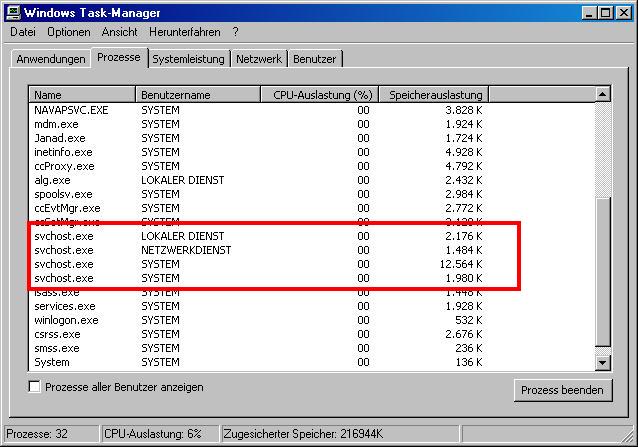Select the services.exe process
Viewport: 638px width, 447px height.
(259, 306)
